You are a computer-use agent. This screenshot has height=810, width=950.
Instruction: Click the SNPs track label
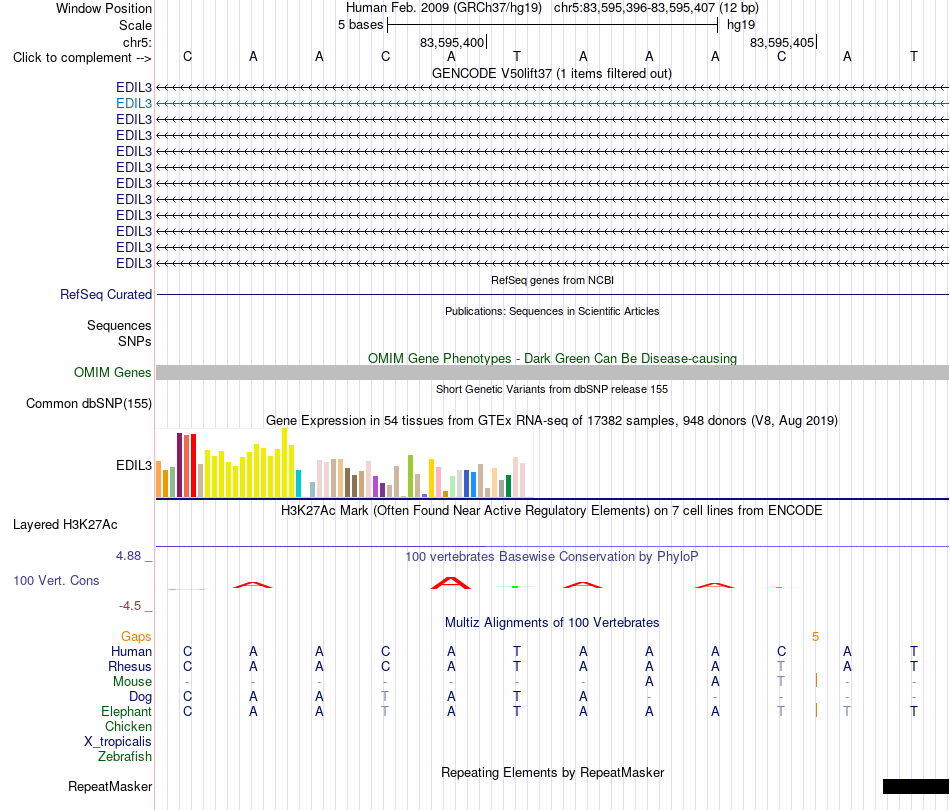(x=135, y=342)
